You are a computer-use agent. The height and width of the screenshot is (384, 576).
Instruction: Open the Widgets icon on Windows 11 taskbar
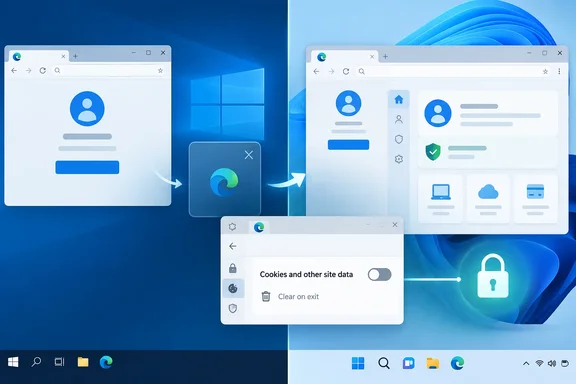pos(408,363)
